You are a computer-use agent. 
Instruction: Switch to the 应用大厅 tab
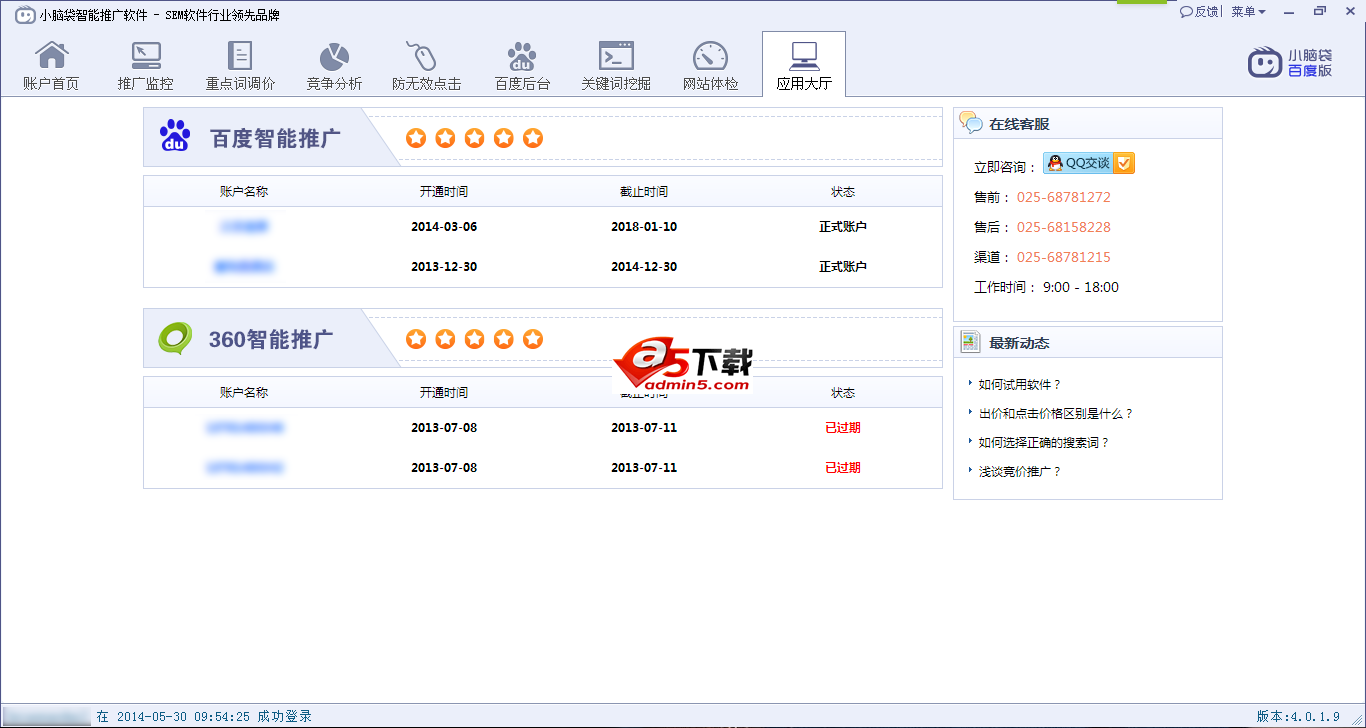(x=804, y=65)
